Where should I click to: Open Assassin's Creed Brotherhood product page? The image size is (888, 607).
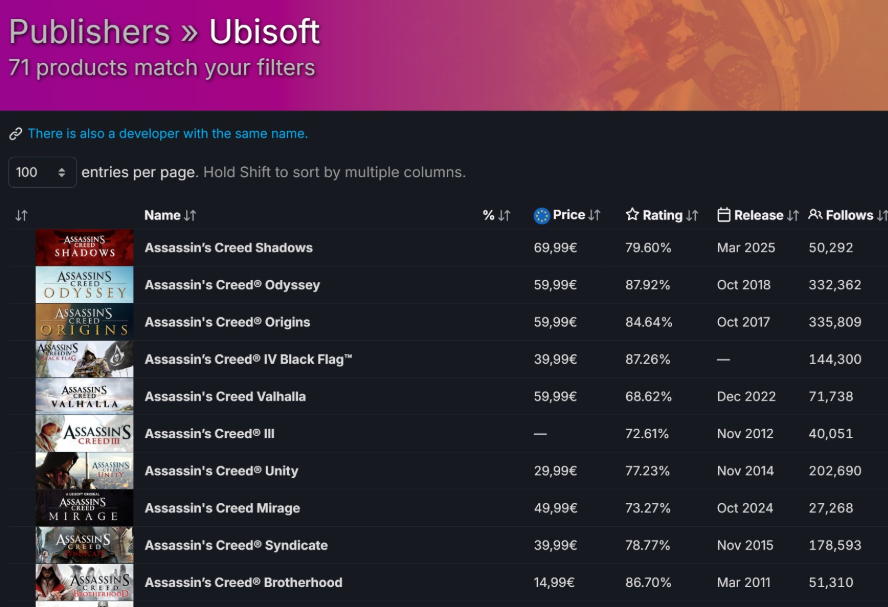point(244,583)
